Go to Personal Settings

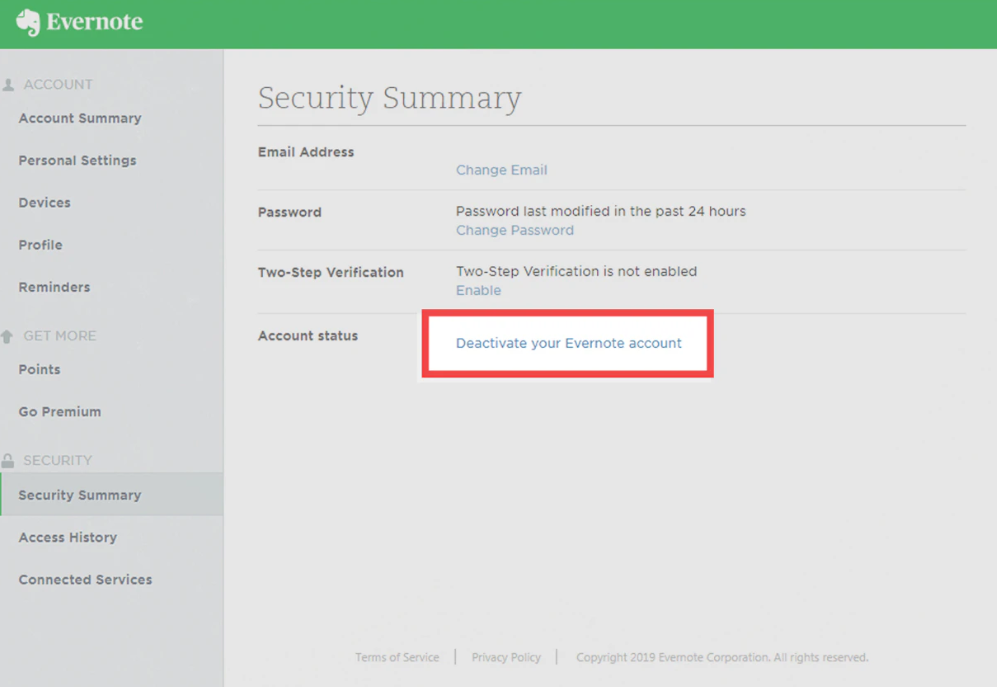coord(78,160)
